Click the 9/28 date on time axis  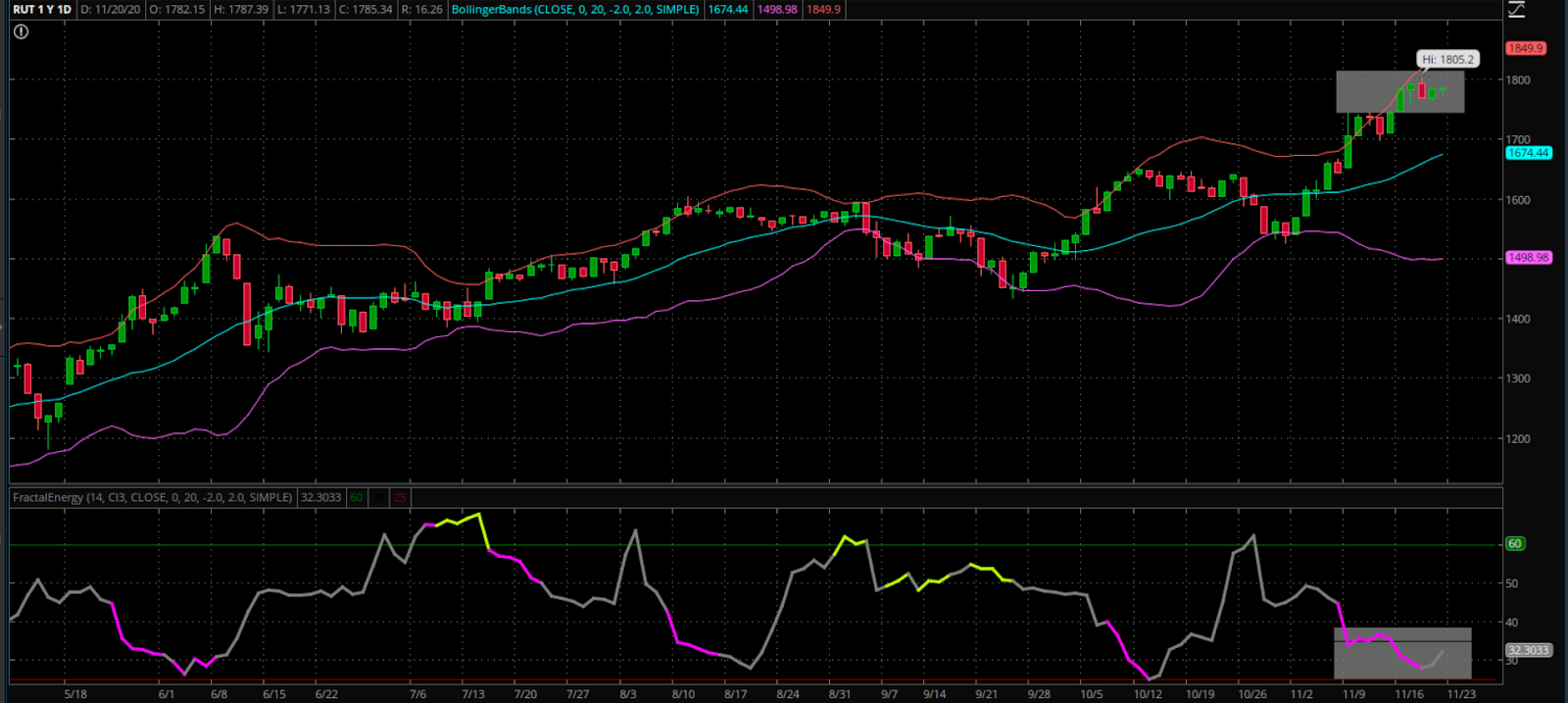[x=1039, y=694]
